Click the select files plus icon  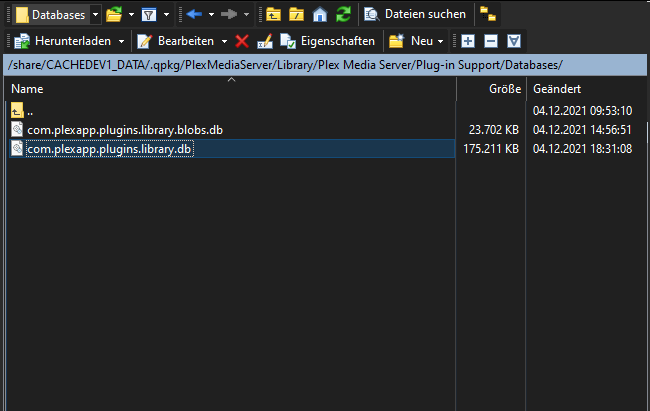click(468, 41)
